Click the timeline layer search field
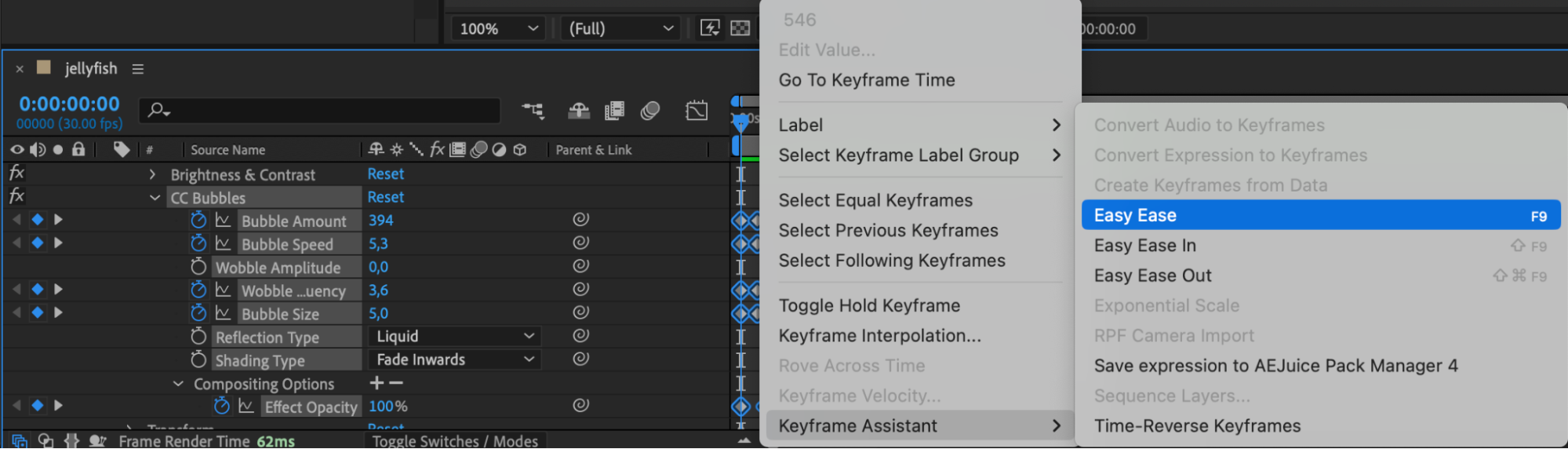This screenshot has height=449, width=1568. pyautogui.click(x=329, y=111)
